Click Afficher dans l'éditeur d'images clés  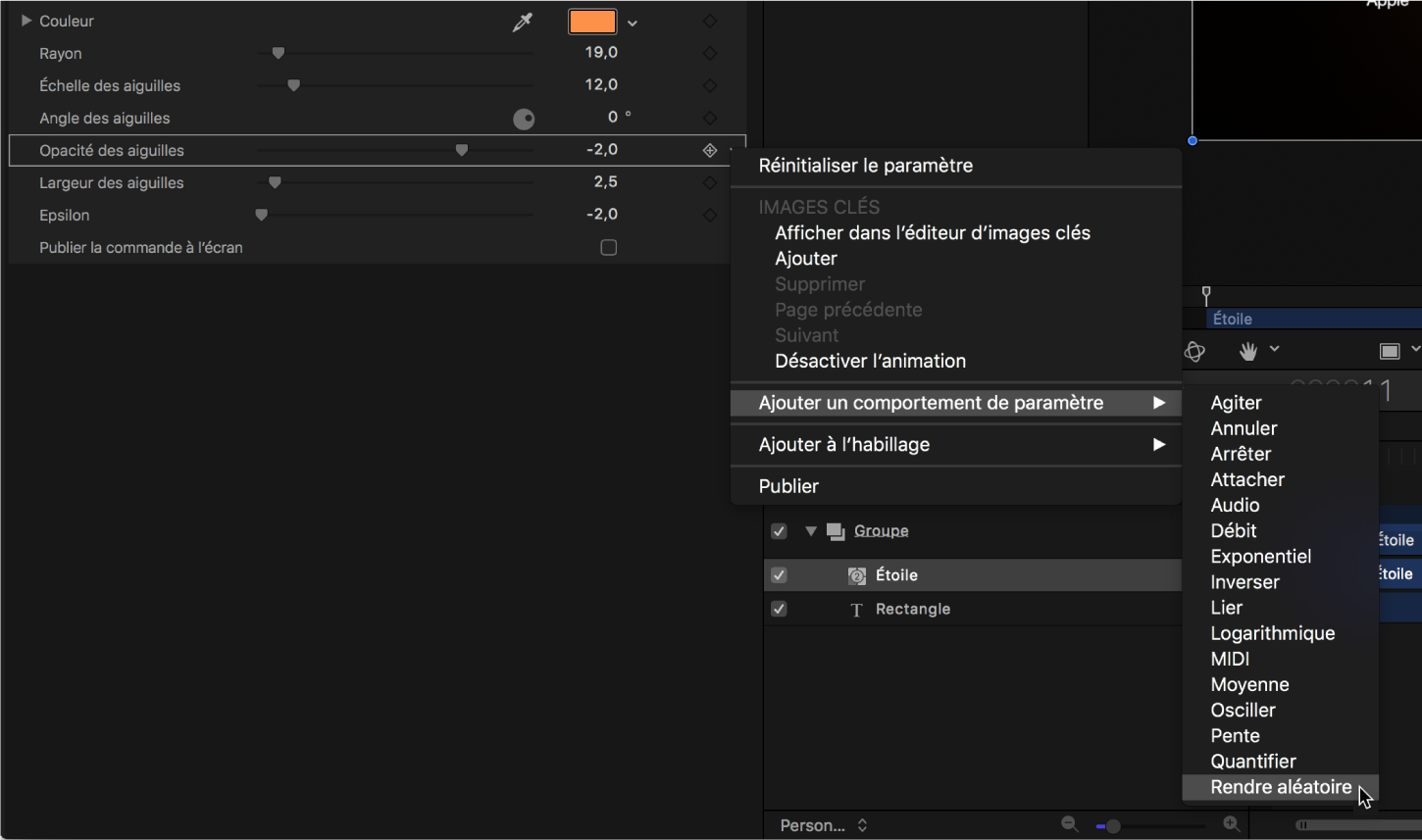coord(932,233)
